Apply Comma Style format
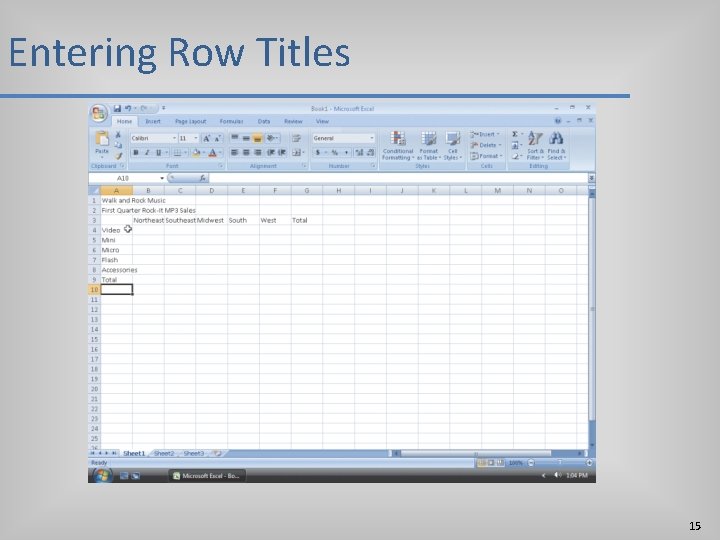Viewport: 720px width, 540px height. [346, 152]
